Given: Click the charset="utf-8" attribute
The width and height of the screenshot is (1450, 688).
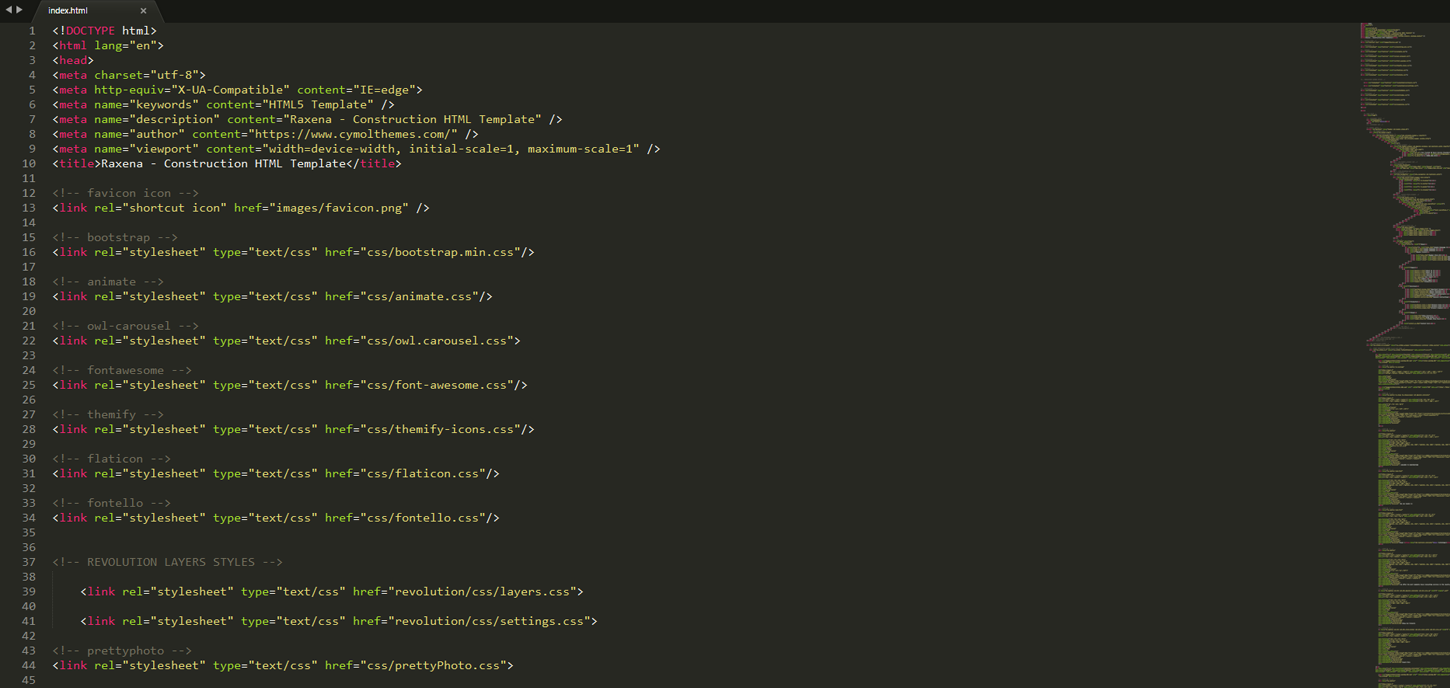Looking at the screenshot, I should [146, 75].
